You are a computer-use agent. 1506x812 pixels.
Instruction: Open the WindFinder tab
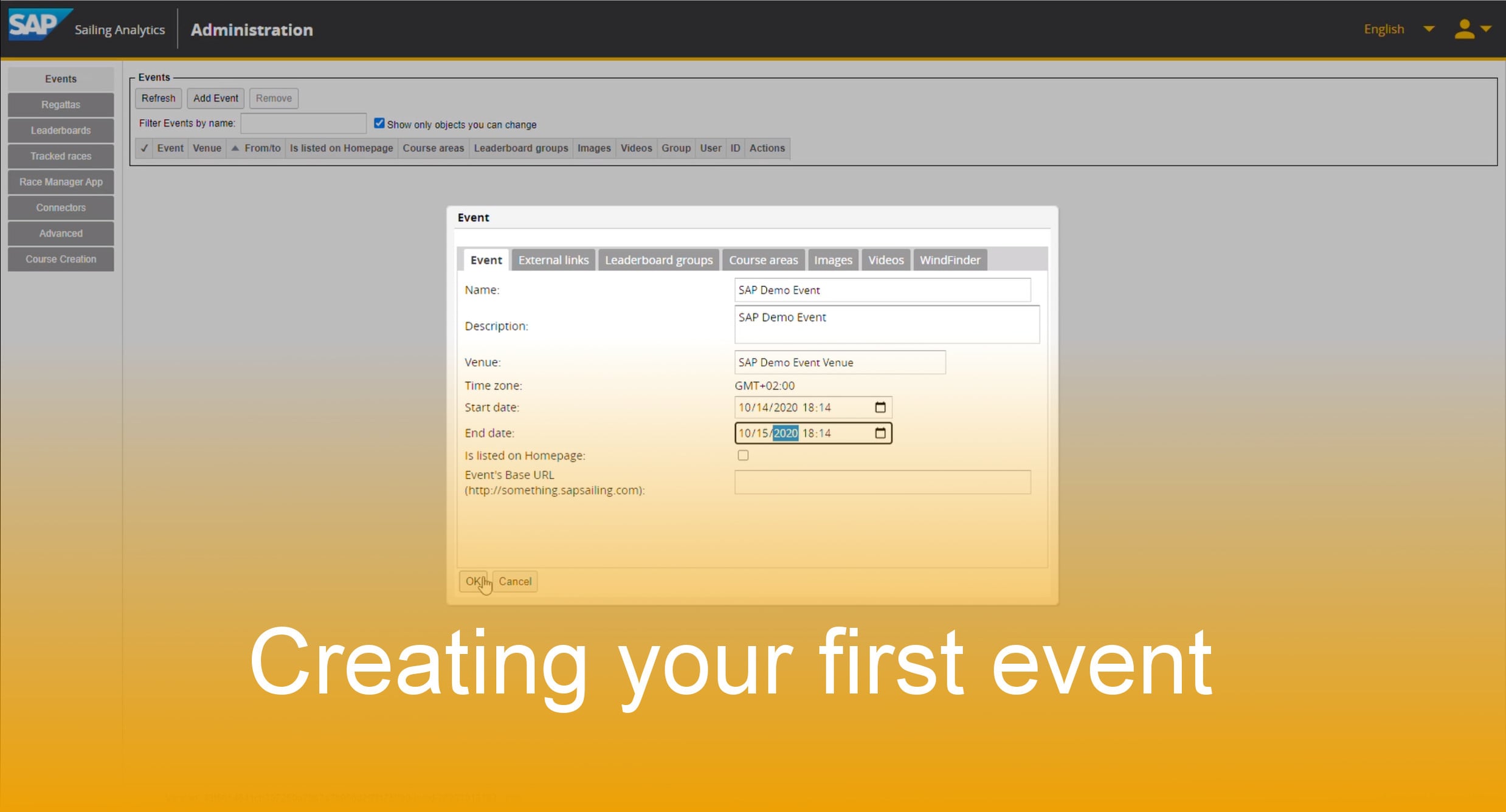point(949,260)
